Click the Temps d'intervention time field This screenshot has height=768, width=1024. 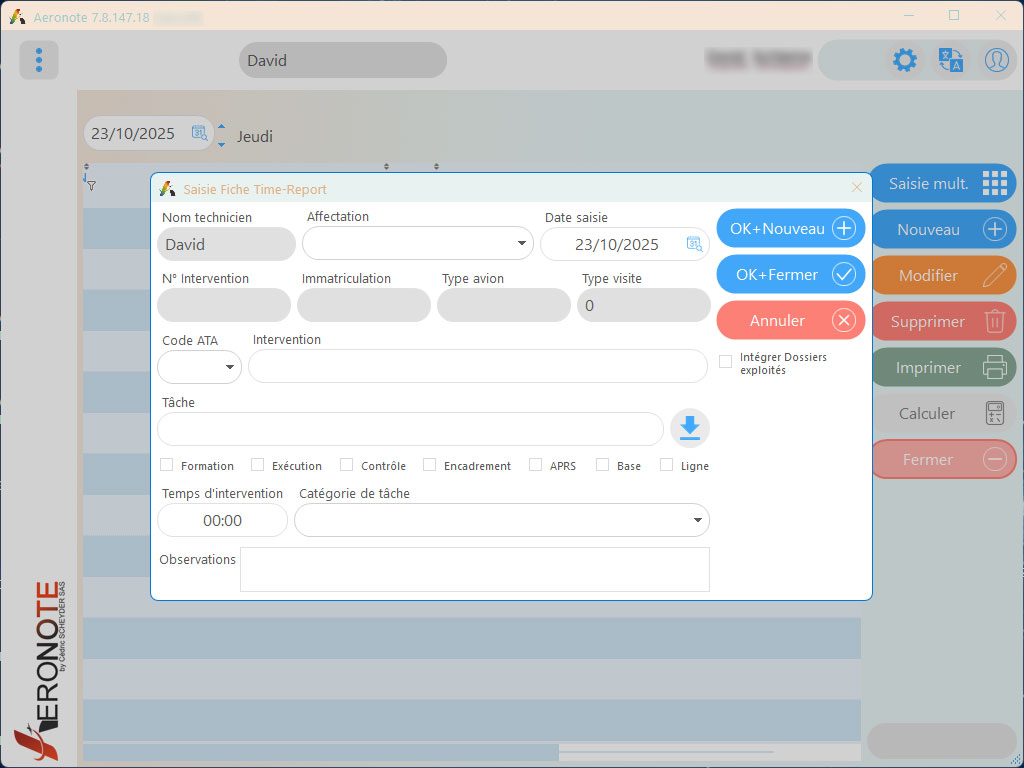[x=223, y=520]
